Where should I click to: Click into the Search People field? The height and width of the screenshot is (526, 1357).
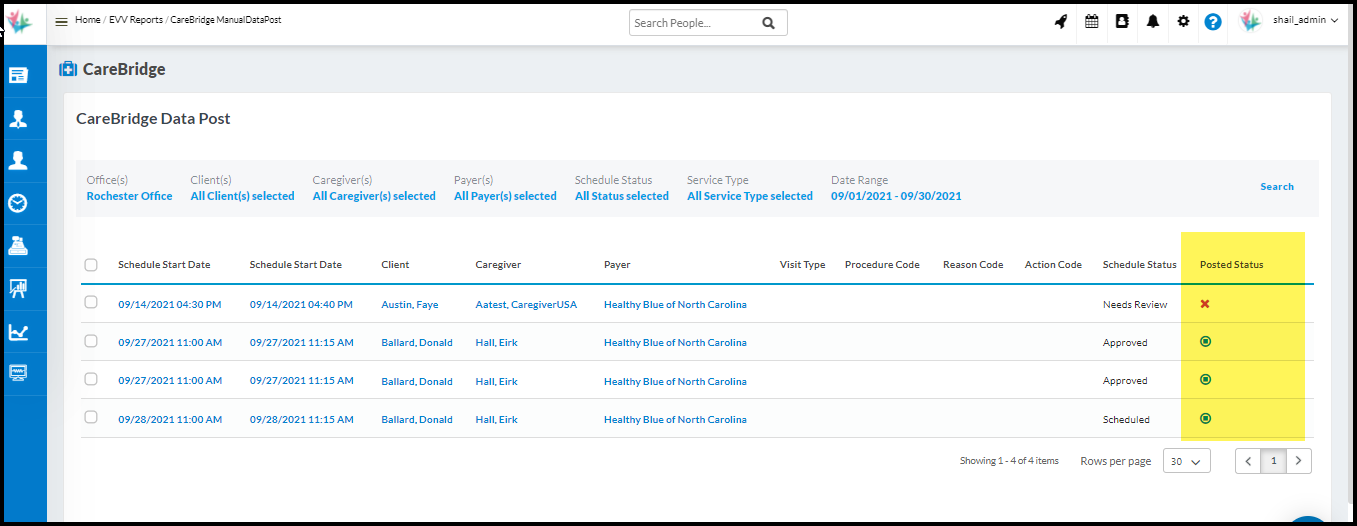pos(694,23)
